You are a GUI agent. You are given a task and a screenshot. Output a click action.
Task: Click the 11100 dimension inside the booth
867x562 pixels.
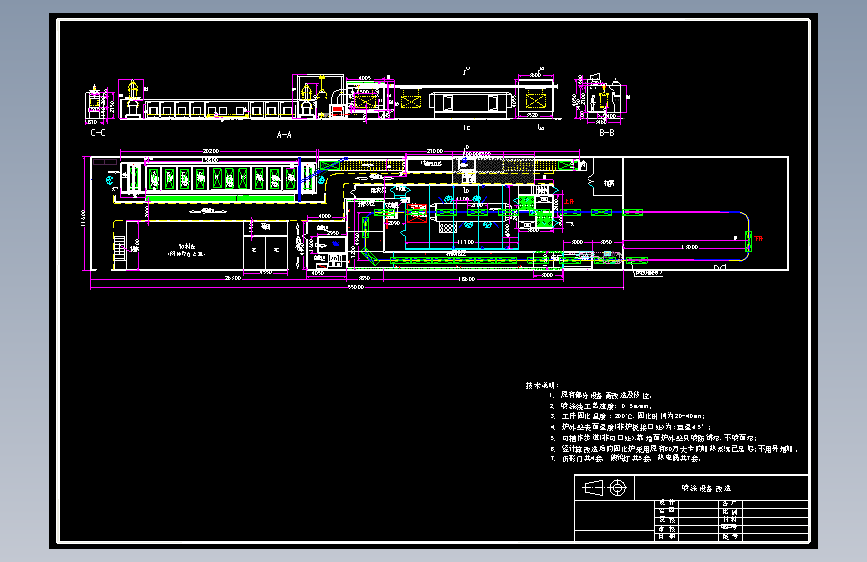coord(465,242)
